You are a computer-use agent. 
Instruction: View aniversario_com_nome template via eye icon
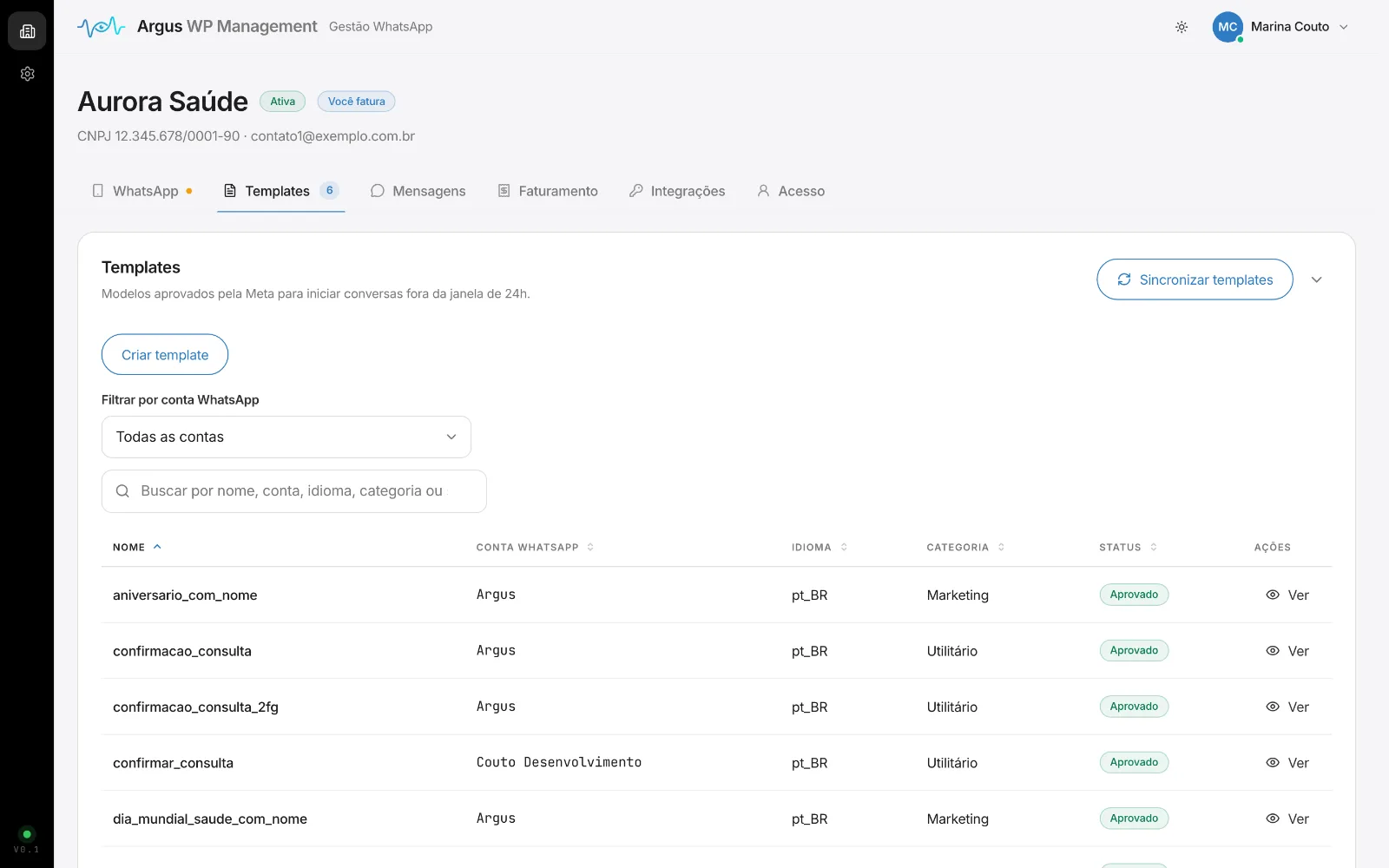pos(1273,595)
